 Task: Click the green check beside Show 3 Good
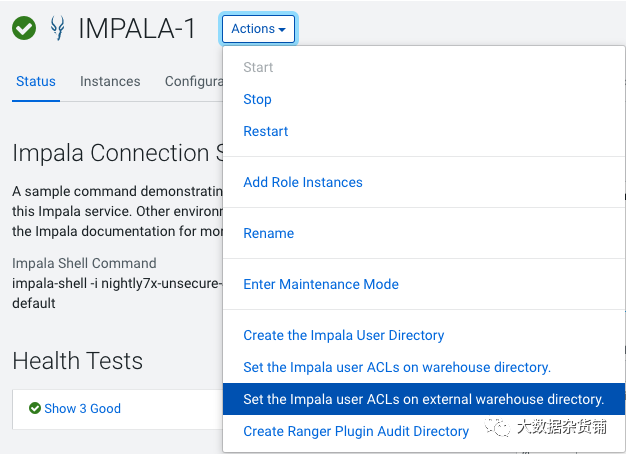[35, 408]
